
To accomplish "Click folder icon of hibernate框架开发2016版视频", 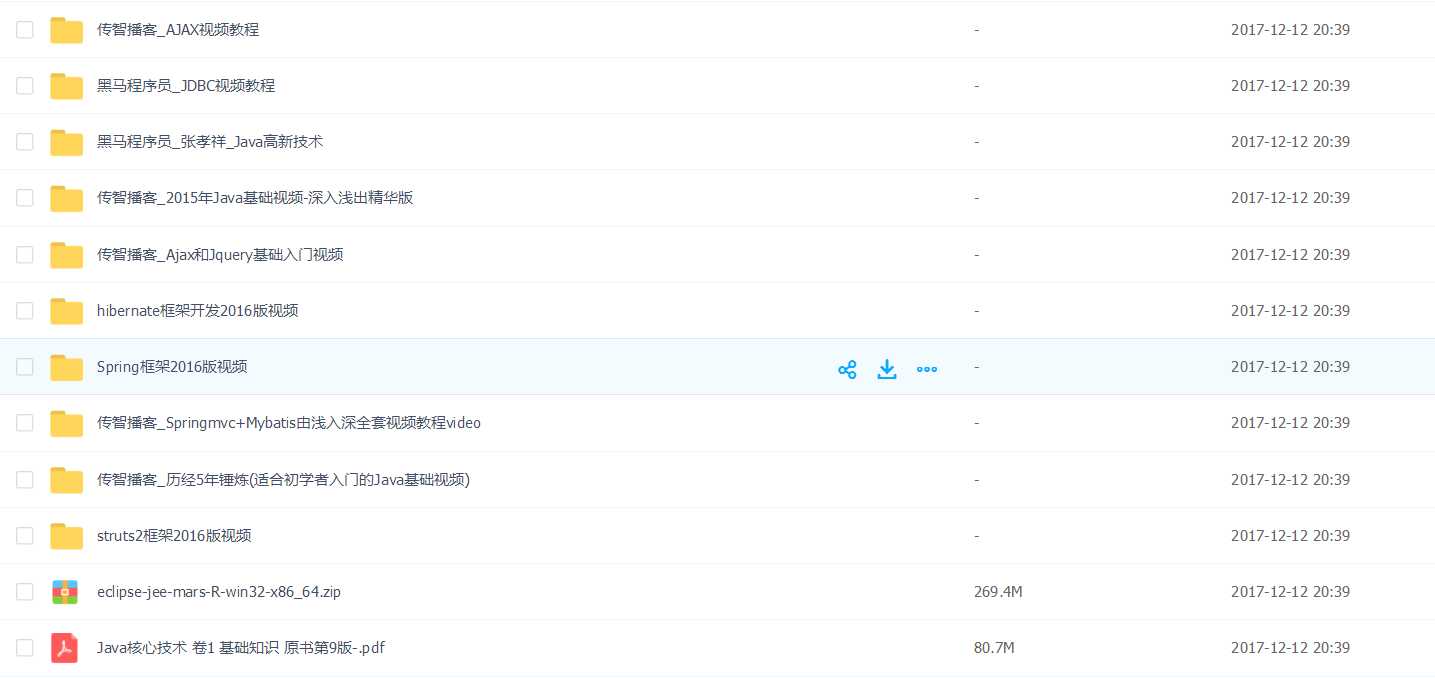I will [x=67, y=311].
